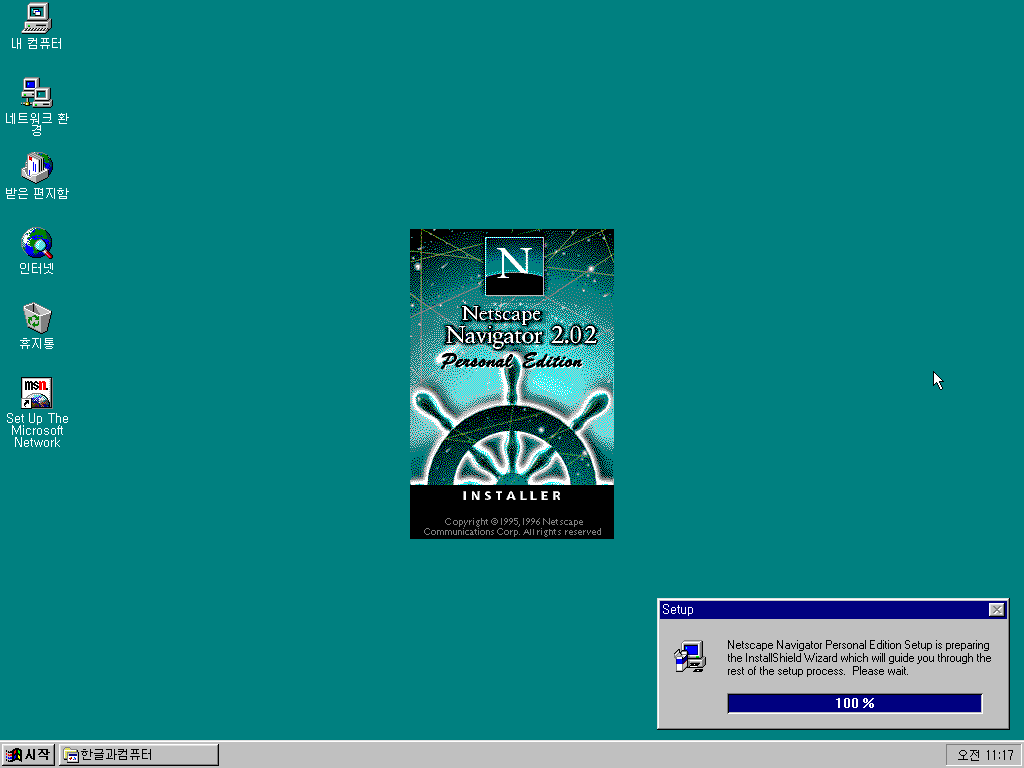Image resolution: width=1024 pixels, height=768 pixels.
Task: Click the computer setup icon in Setup dialog
Action: click(690, 657)
